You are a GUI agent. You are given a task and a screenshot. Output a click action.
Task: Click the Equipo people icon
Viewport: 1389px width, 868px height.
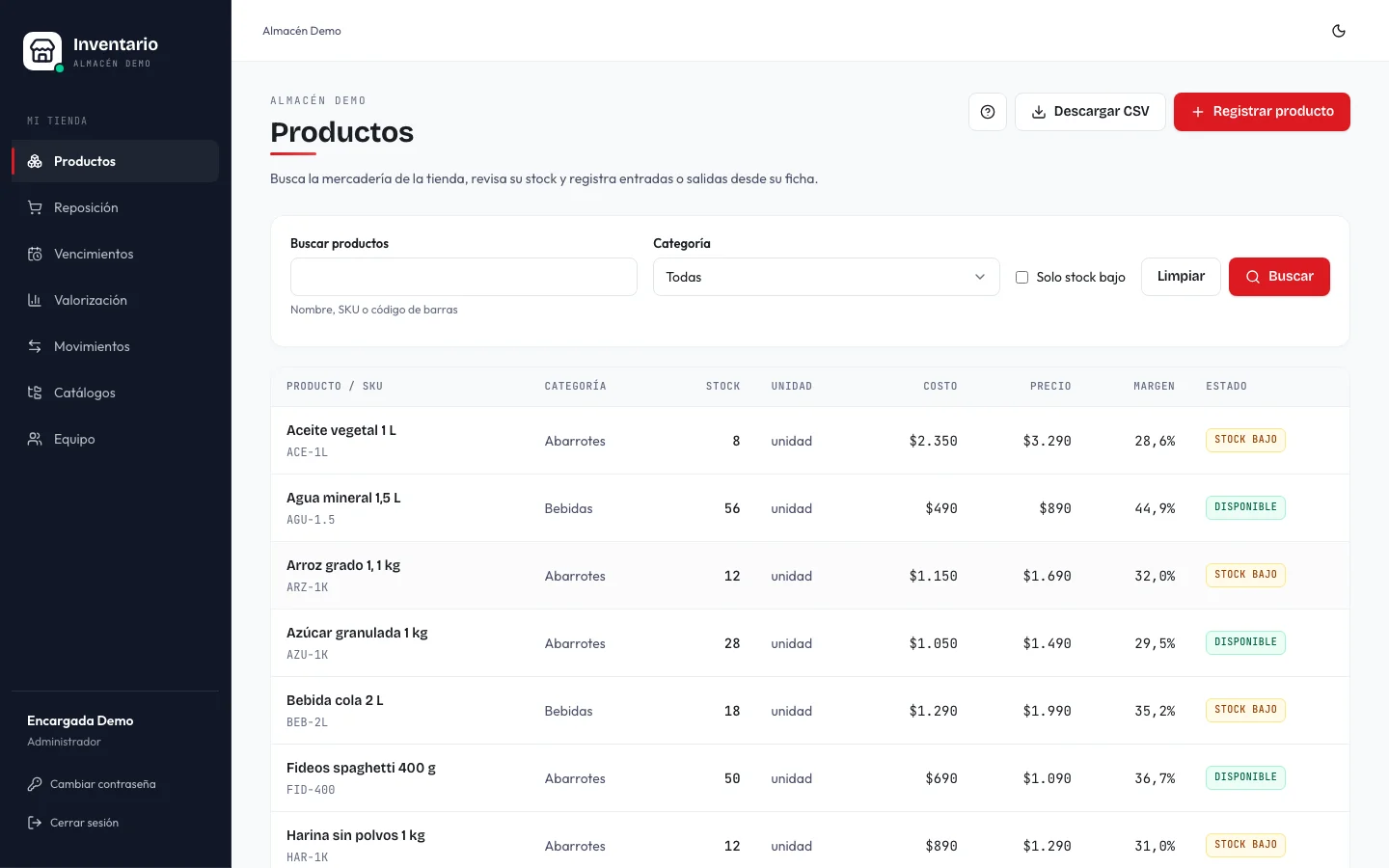click(x=35, y=439)
